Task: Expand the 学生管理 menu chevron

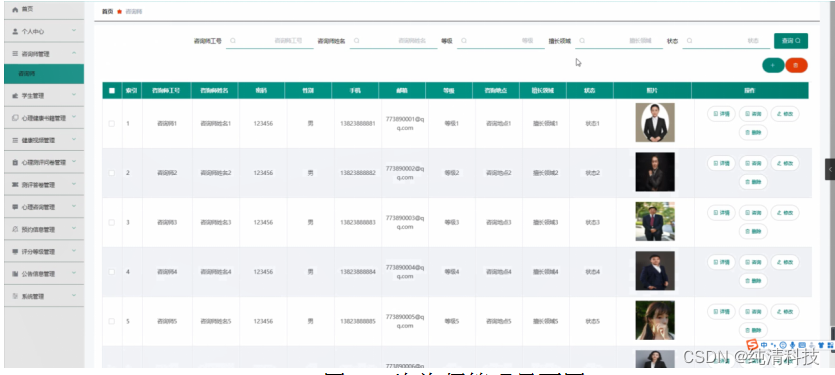Action: pyautogui.click(x=74, y=95)
